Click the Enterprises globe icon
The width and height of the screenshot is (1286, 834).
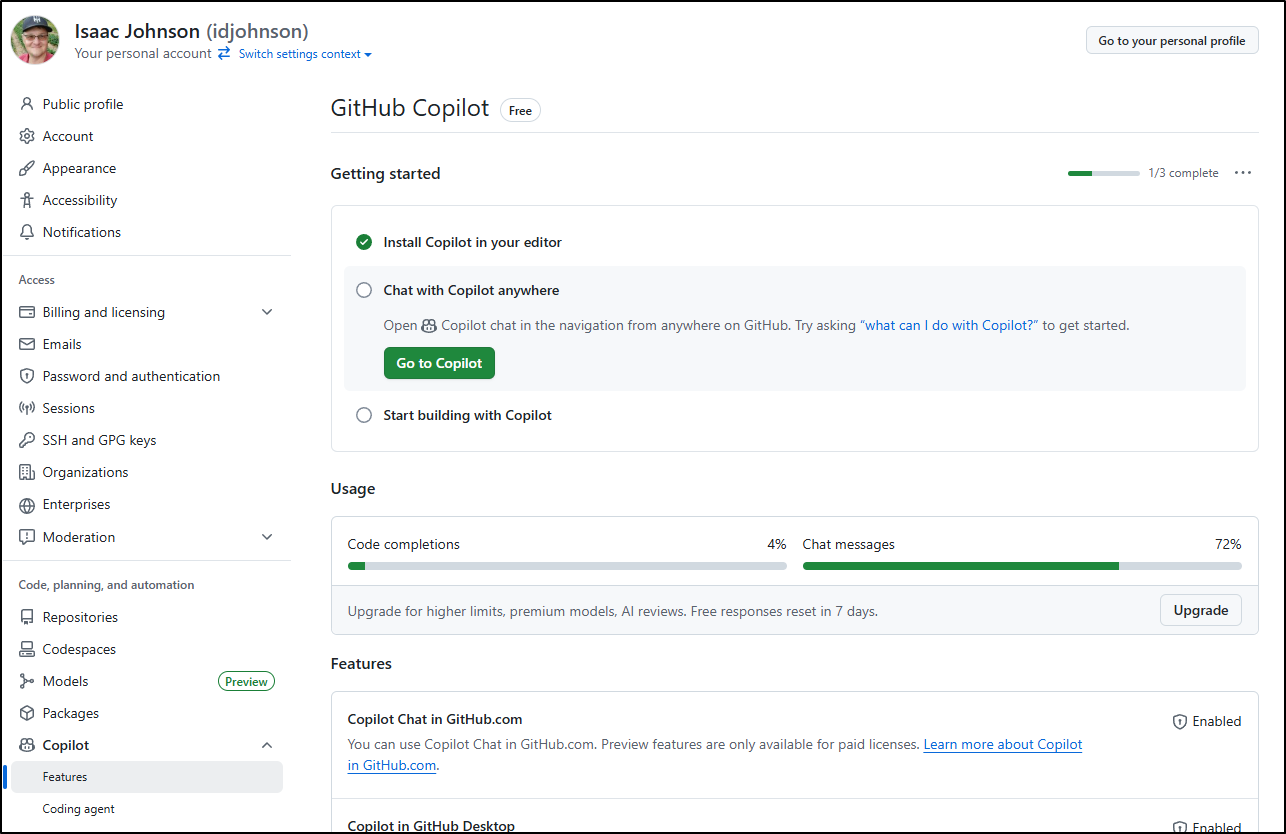(x=27, y=505)
